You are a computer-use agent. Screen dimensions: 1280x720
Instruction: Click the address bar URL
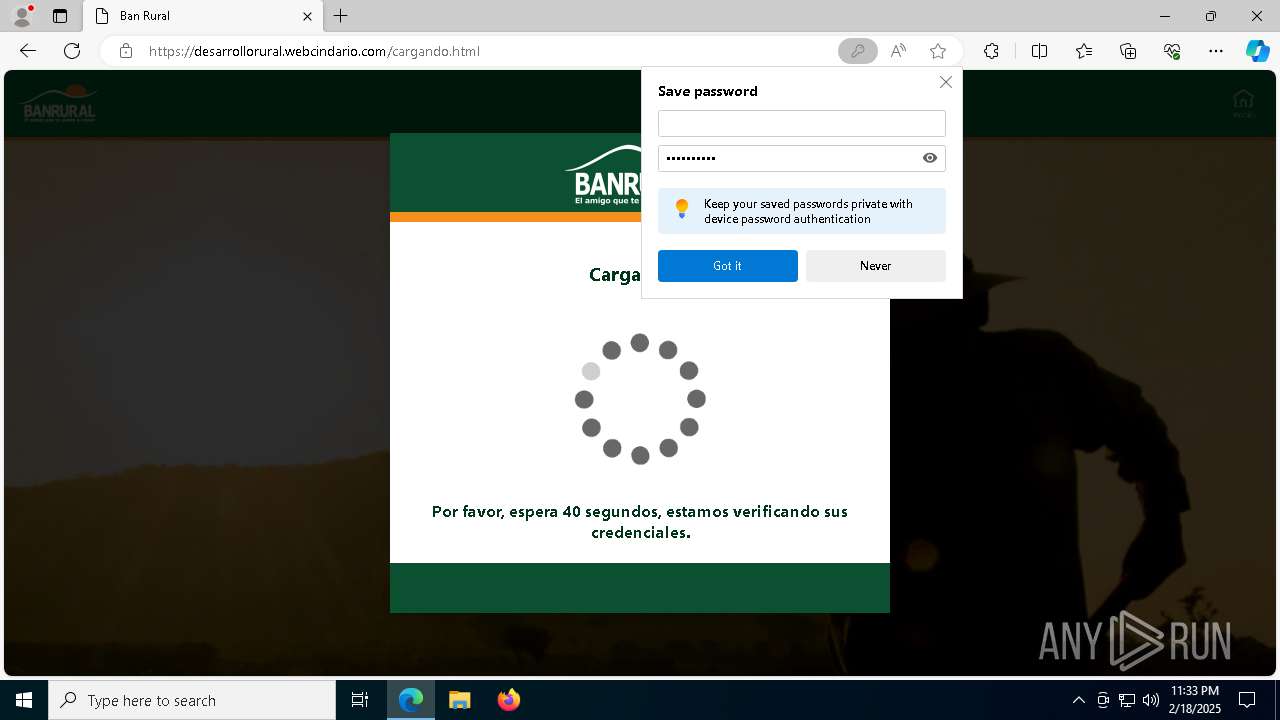(314, 51)
